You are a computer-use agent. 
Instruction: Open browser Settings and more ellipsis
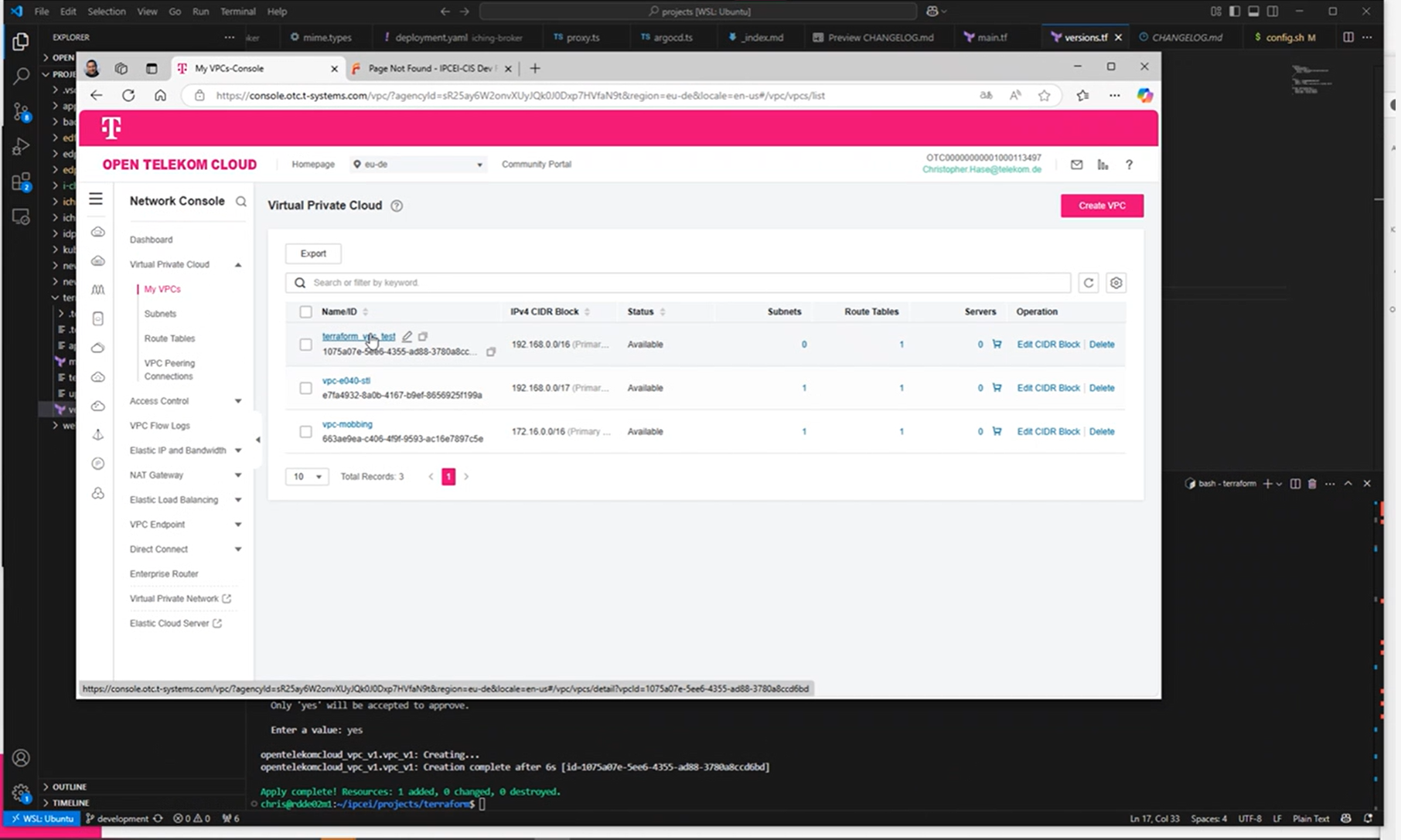tap(1114, 96)
